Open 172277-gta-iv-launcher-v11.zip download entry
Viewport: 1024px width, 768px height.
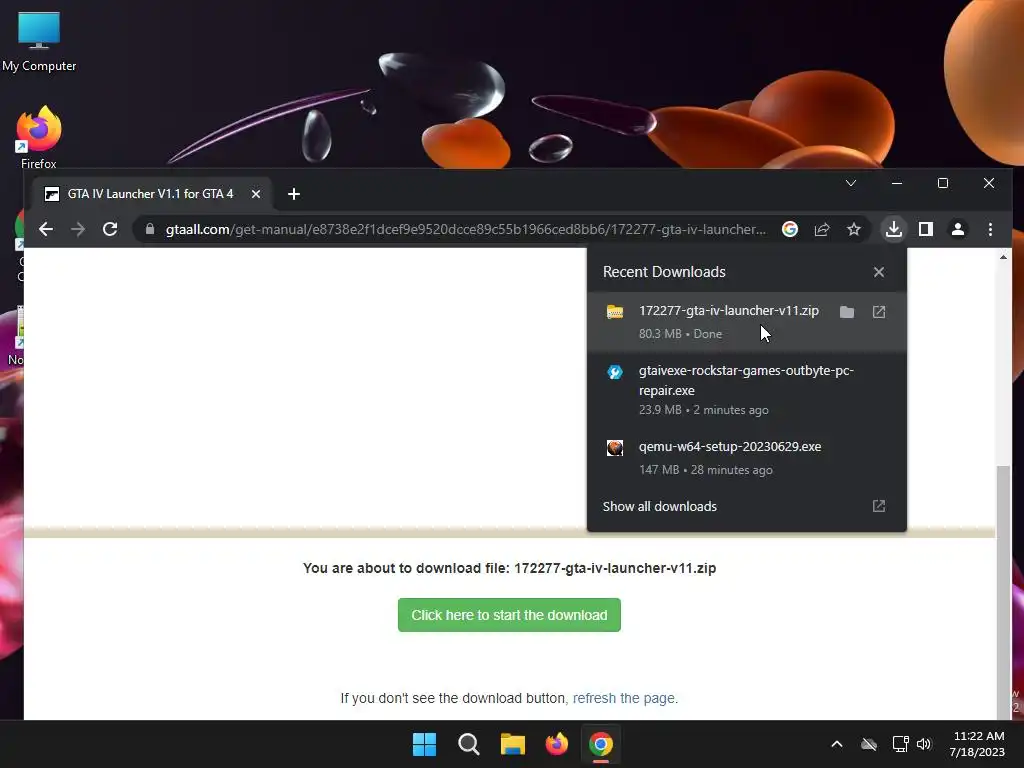point(746,322)
